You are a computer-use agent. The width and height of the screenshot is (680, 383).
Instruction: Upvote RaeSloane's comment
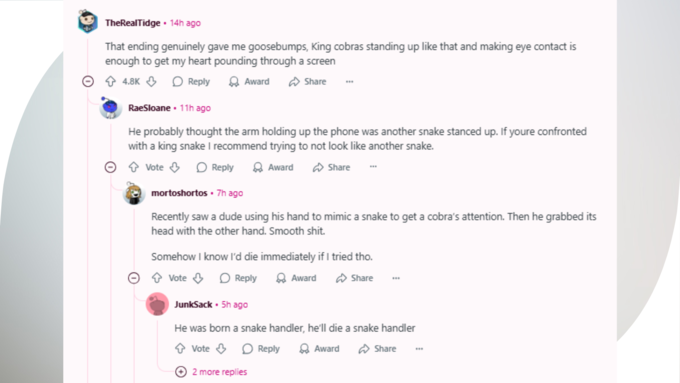click(134, 167)
